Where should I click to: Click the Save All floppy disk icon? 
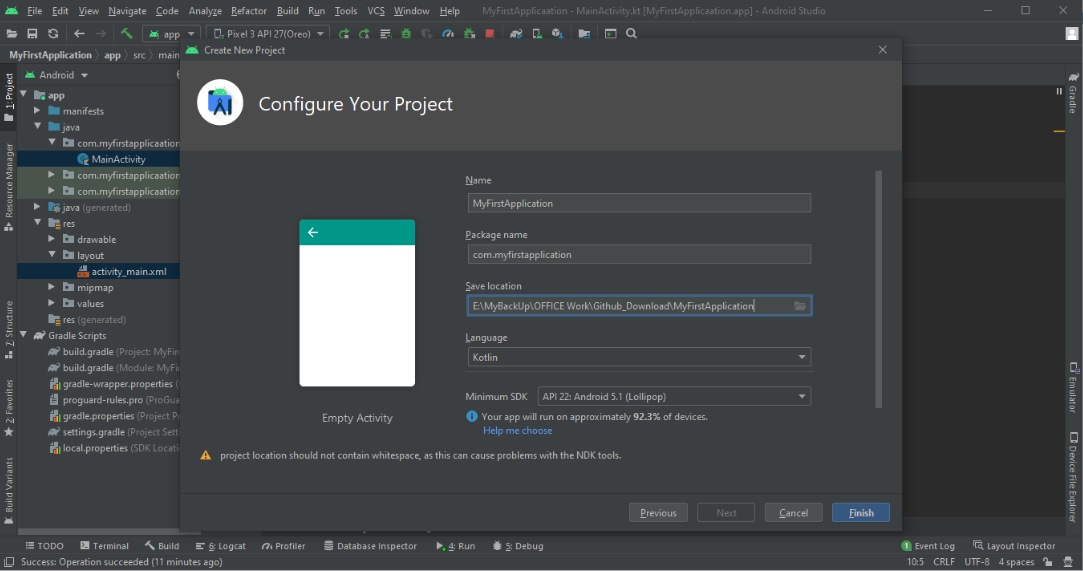pos(32,33)
